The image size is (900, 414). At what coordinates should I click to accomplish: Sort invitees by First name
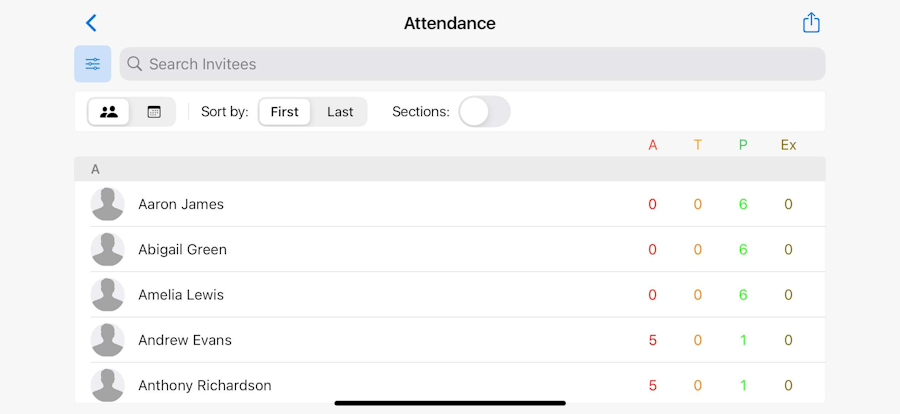(x=285, y=112)
